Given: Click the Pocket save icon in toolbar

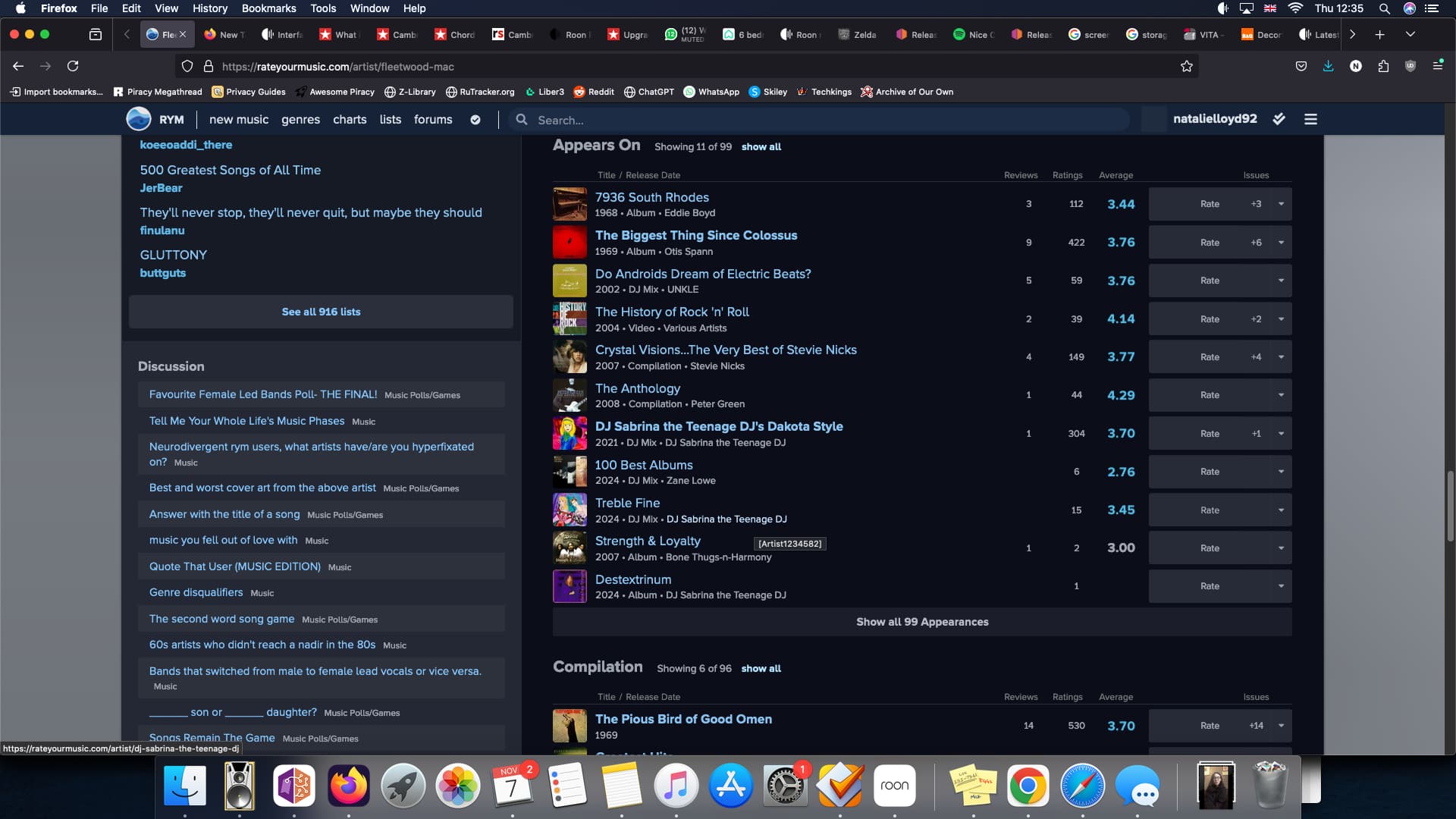Looking at the screenshot, I should click(1301, 66).
